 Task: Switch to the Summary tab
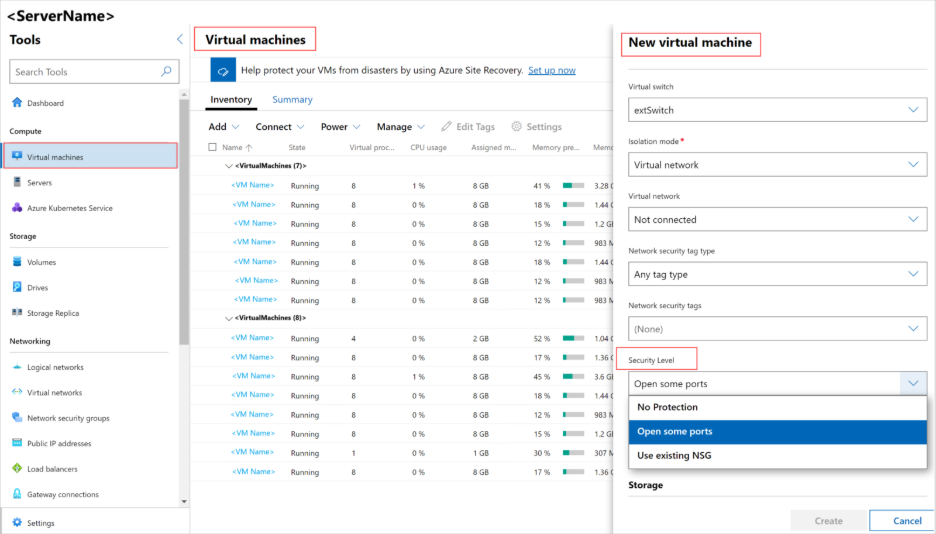(x=292, y=100)
